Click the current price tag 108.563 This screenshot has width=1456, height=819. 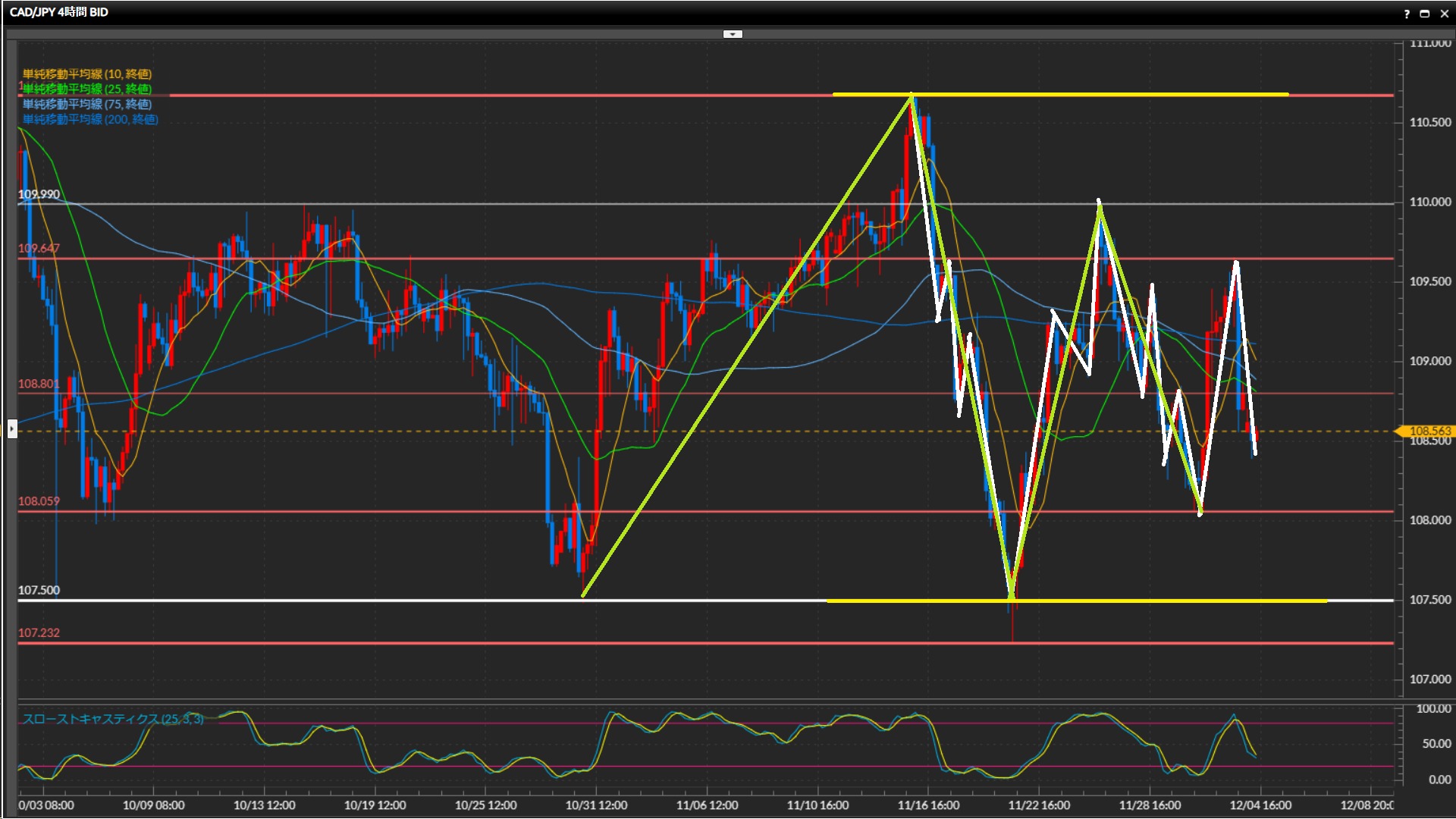click(1429, 431)
